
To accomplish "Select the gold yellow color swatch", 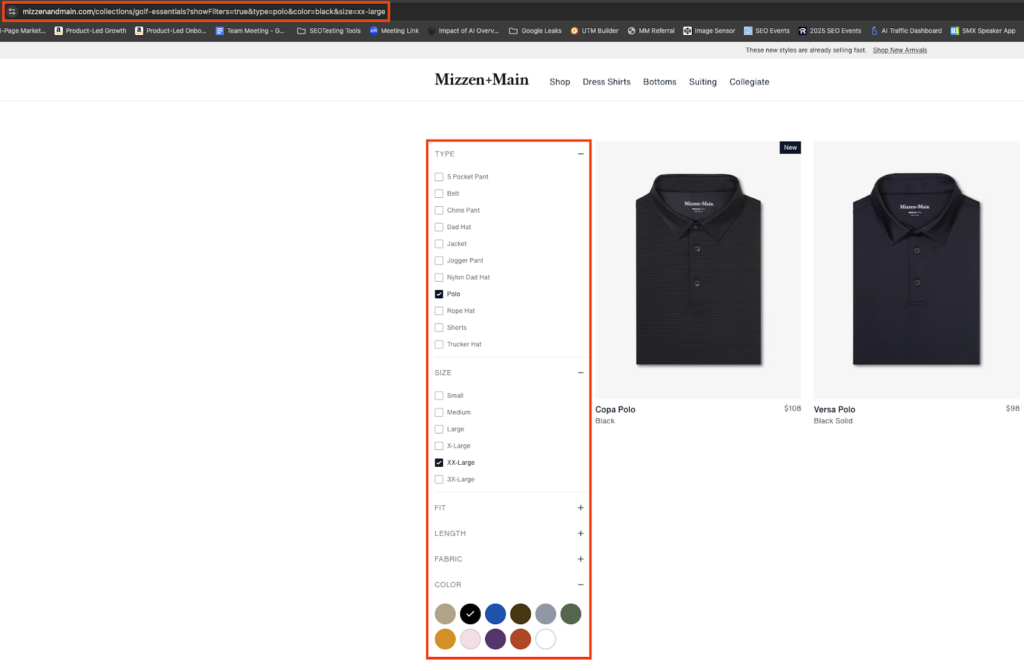I will 445,639.
